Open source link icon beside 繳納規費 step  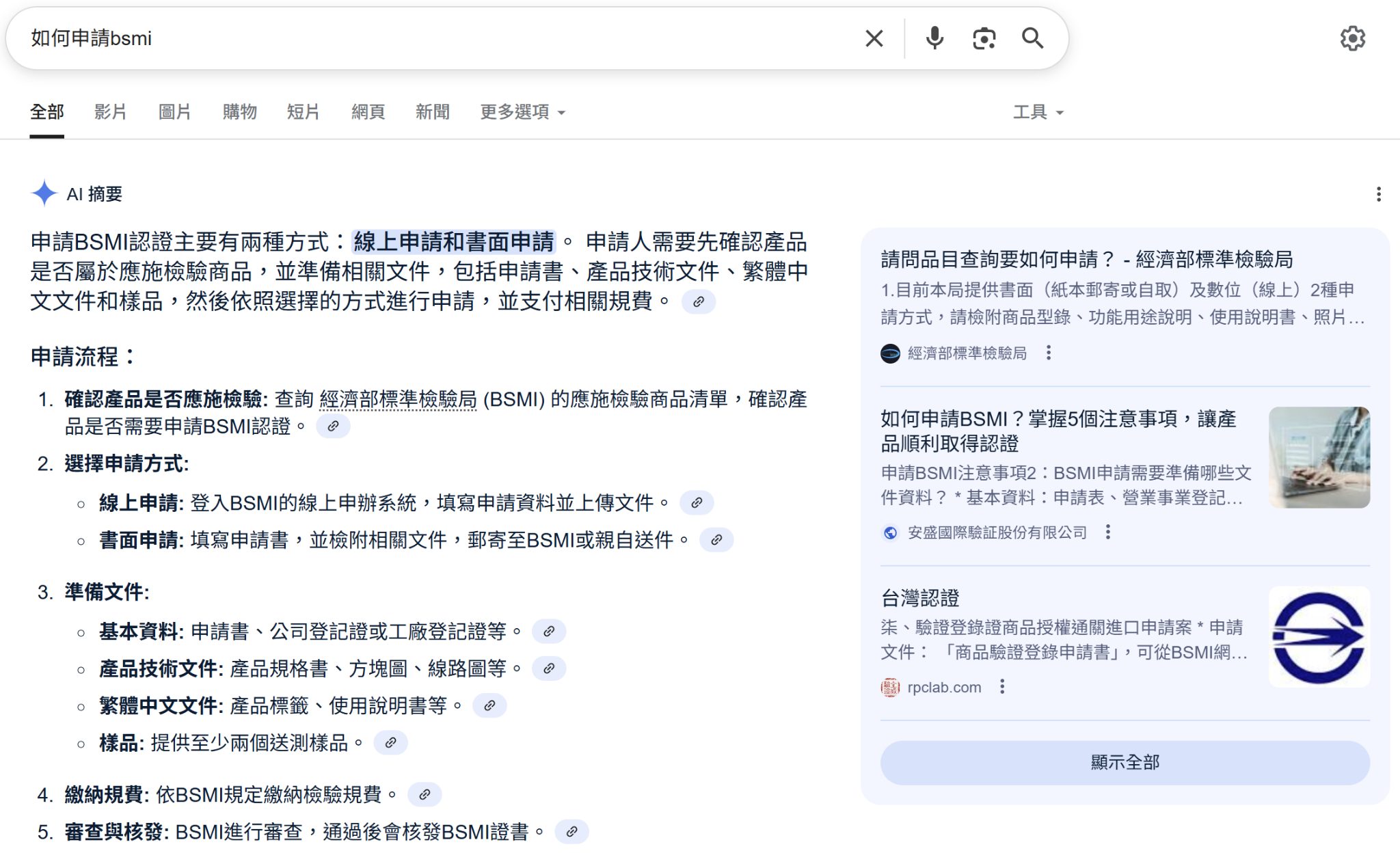pyautogui.click(x=425, y=794)
